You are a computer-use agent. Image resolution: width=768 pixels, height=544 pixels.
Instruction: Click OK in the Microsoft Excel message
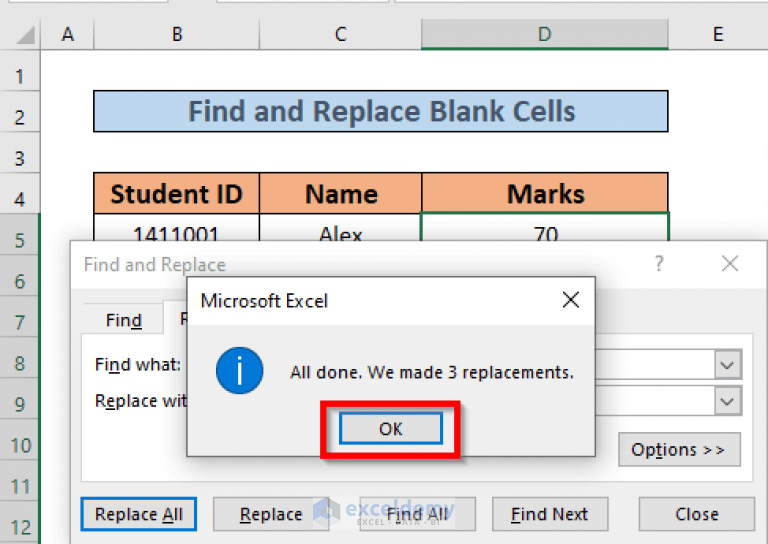click(x=391, y=429)
